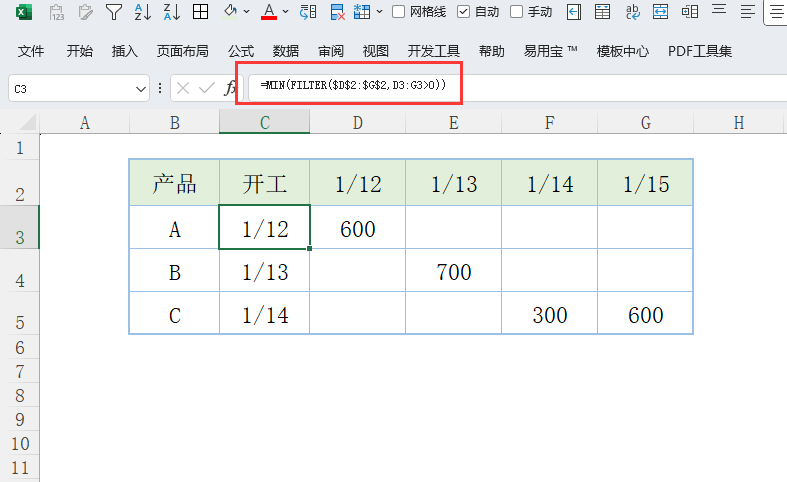The width and height of the screenshot is (787, 482).
Task: Click the paste formatting brush clipboard icon
Action: (x=86, y=12)
